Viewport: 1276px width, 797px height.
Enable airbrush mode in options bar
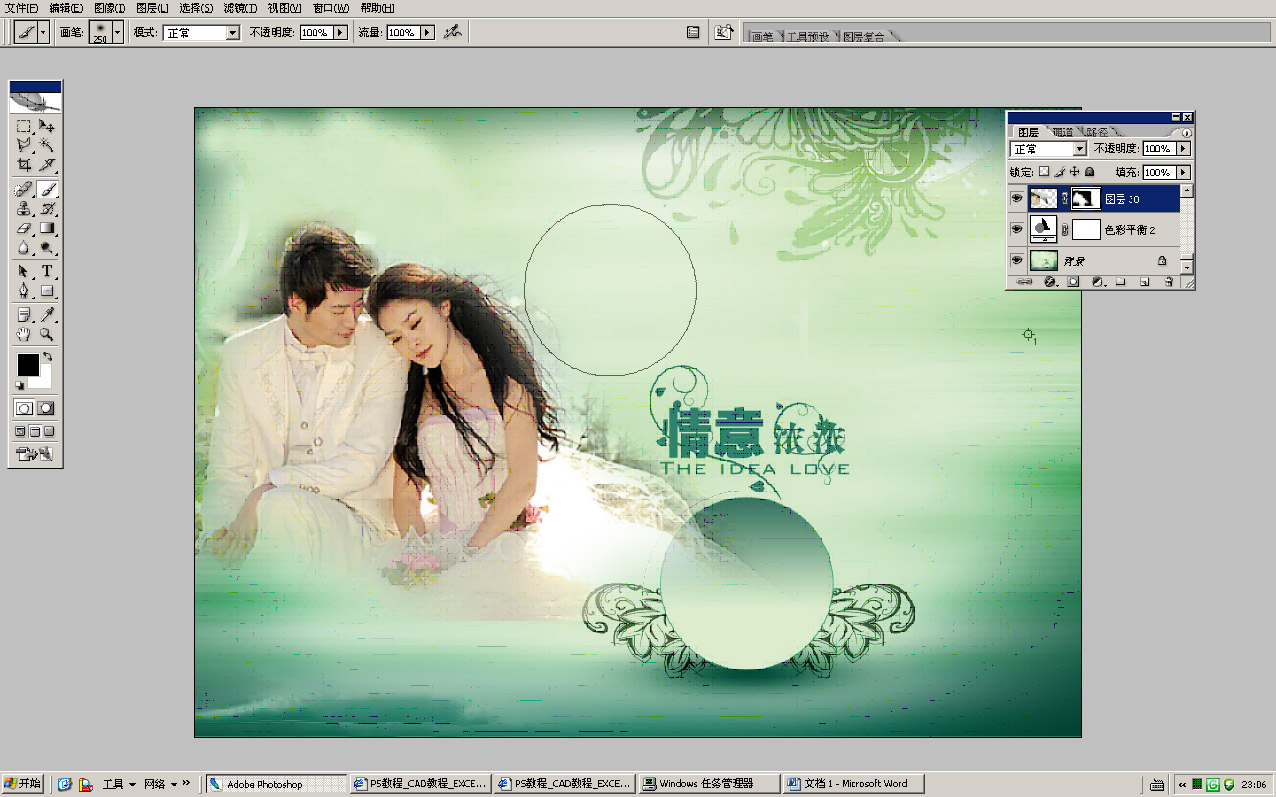pos(453,32)
